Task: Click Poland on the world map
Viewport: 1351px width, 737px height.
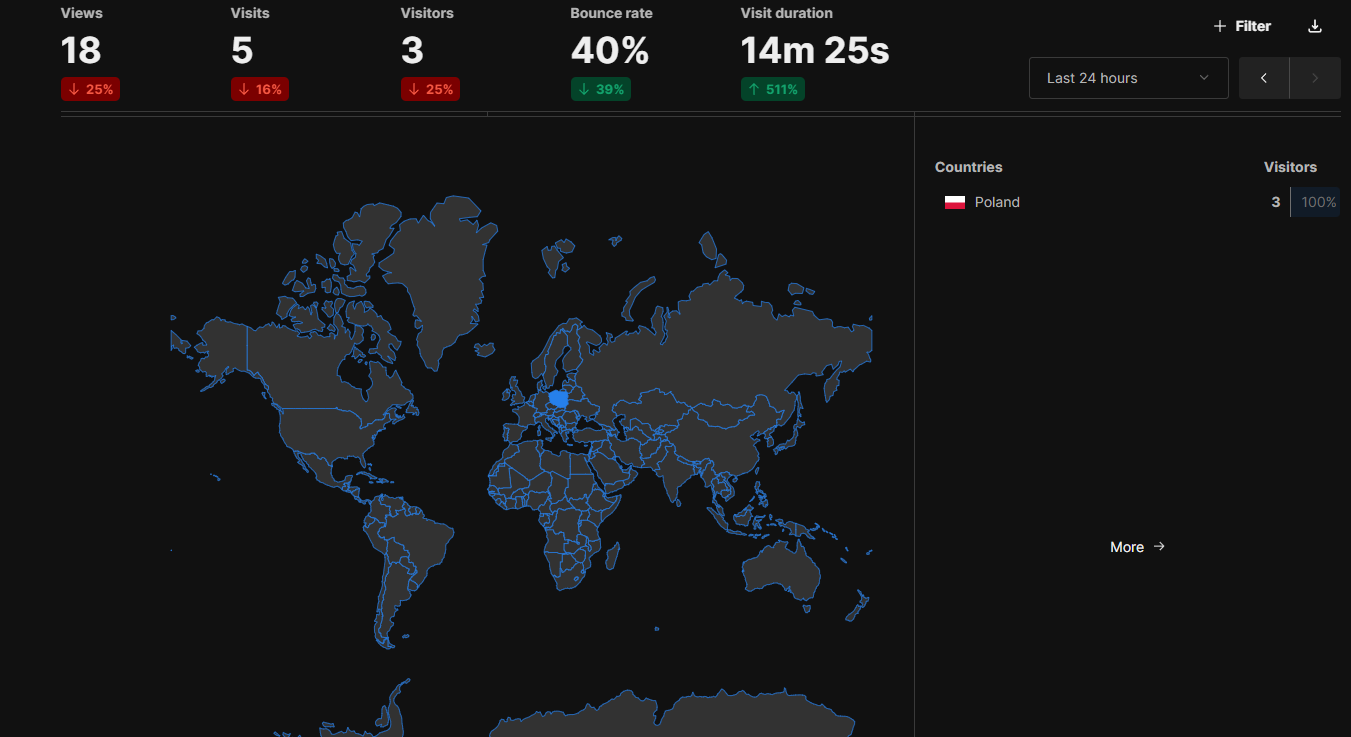Action: (556, 398)
